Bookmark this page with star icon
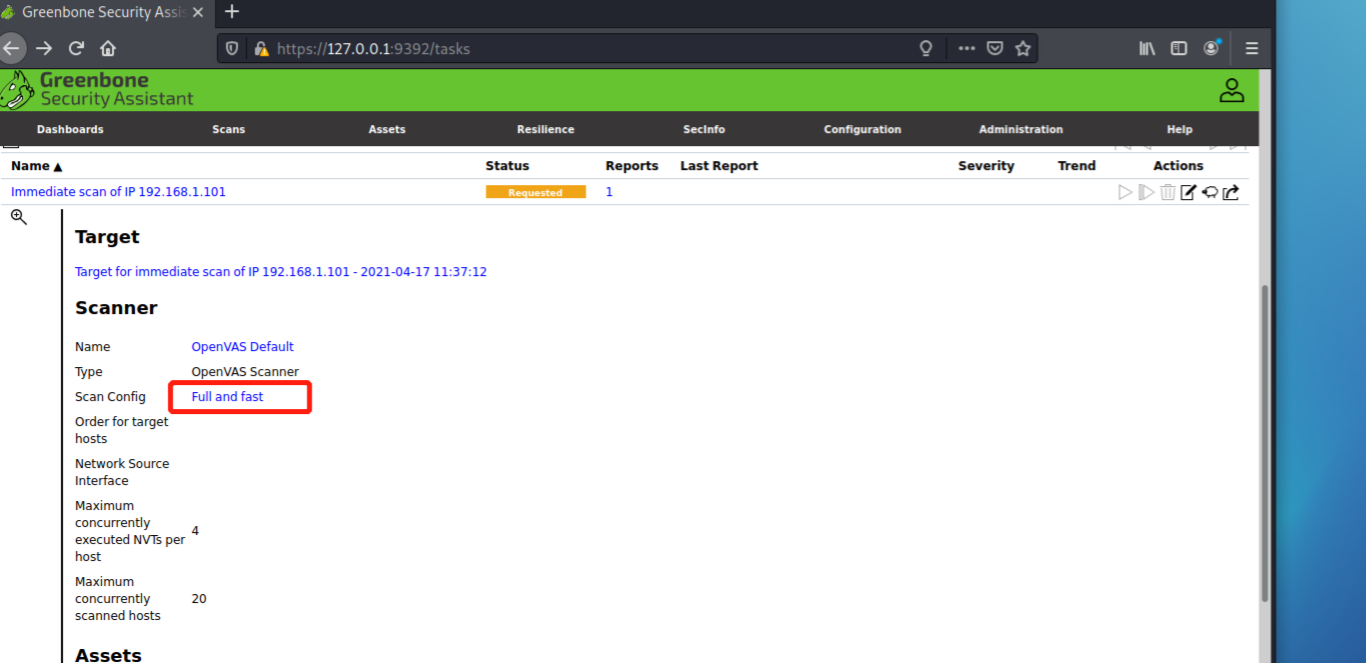Image resolution: width=1366 pixels, height=663 pixels. [1023, 48]
